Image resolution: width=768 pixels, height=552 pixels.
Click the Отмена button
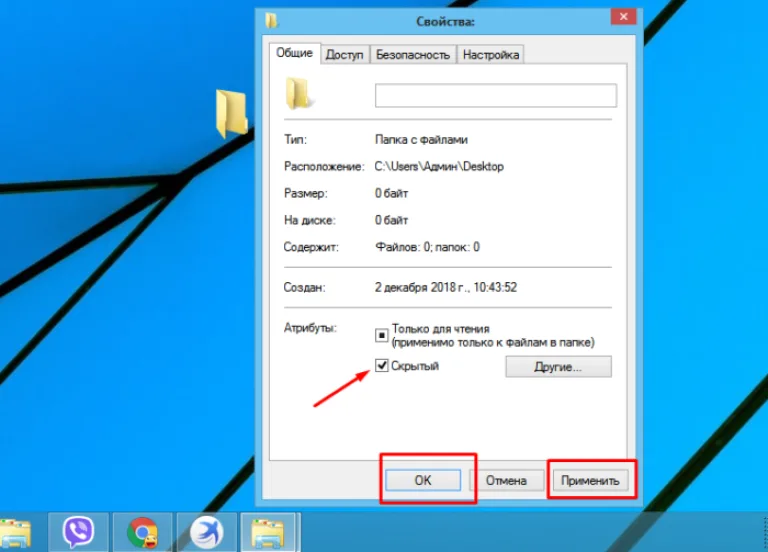click(506, 480)
